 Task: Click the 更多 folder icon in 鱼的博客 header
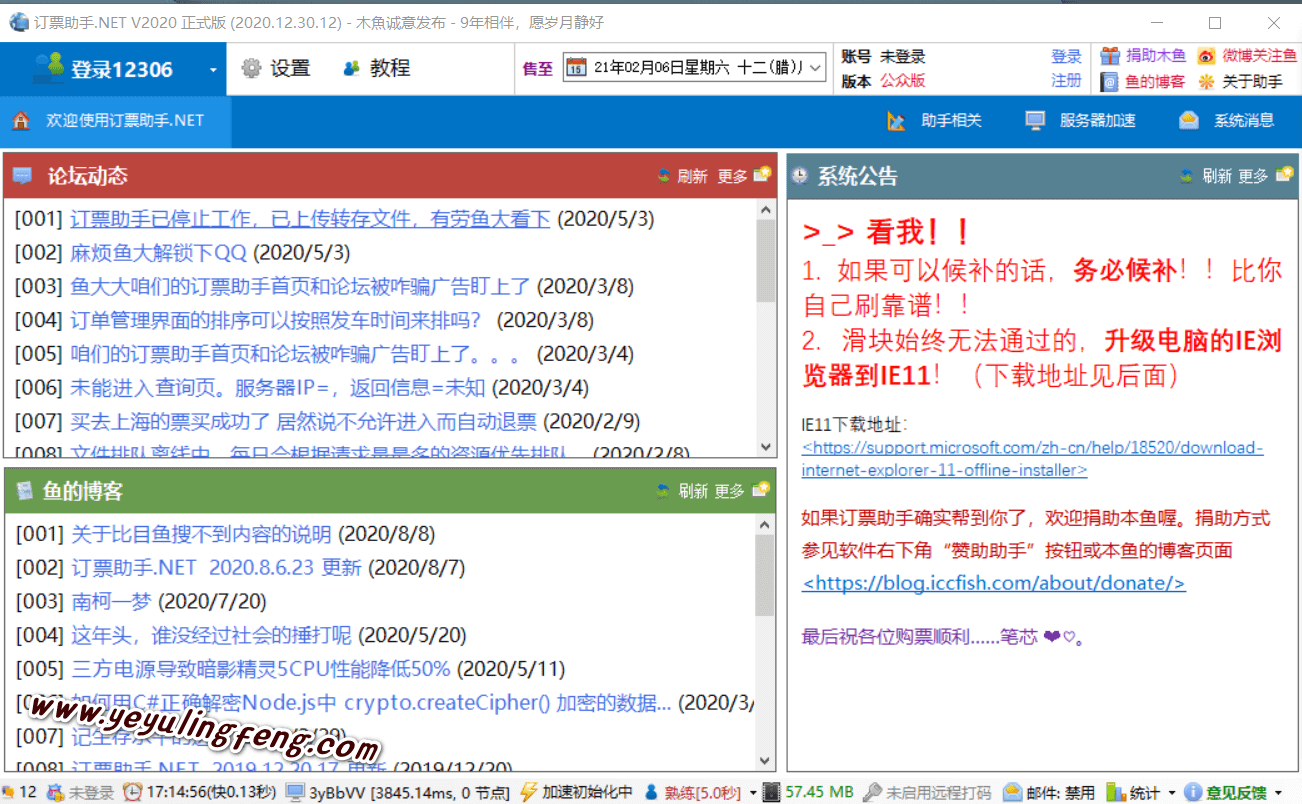(761, 489)
